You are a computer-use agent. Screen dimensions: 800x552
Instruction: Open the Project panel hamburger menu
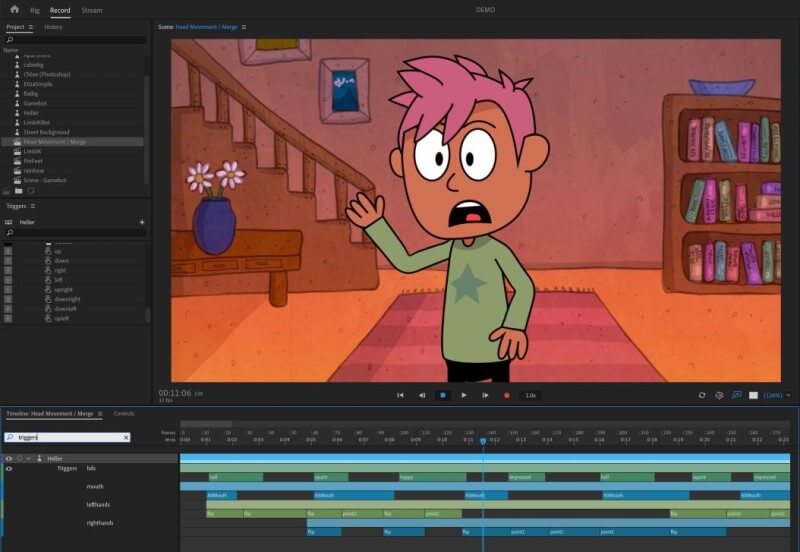31,27
